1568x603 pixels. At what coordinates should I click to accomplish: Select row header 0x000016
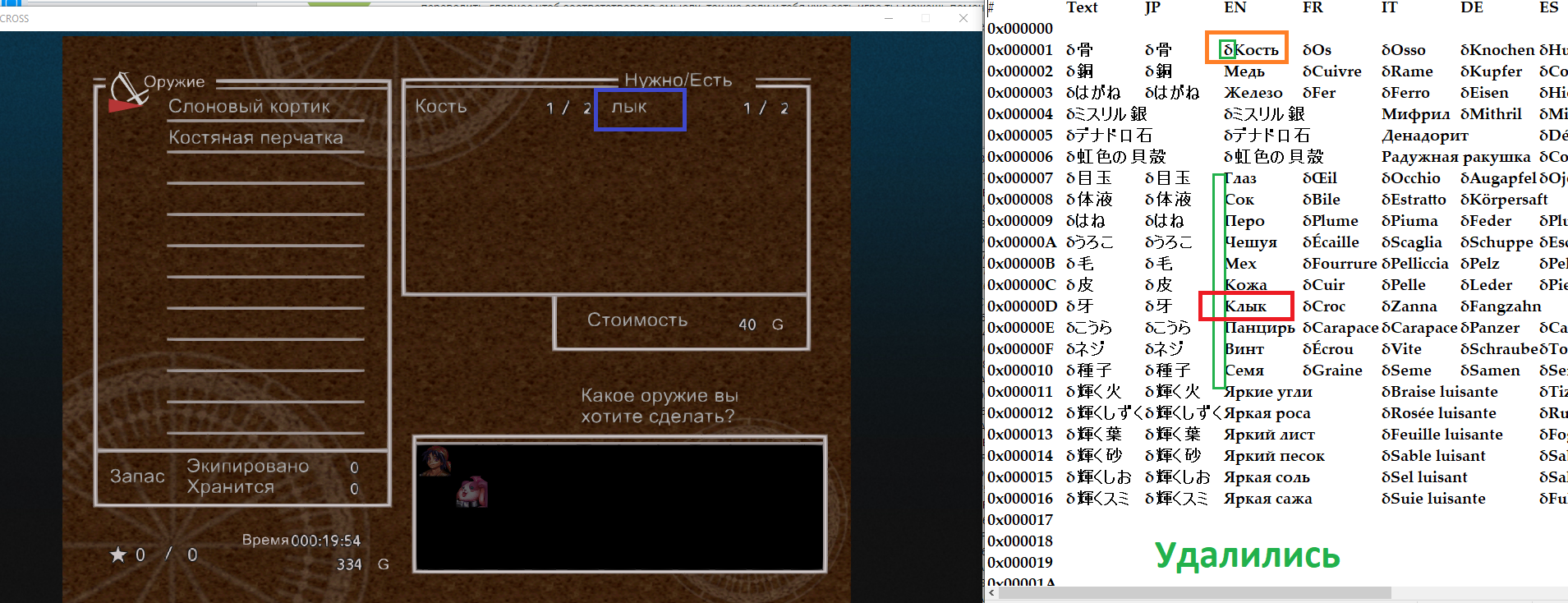(1020, 499)
